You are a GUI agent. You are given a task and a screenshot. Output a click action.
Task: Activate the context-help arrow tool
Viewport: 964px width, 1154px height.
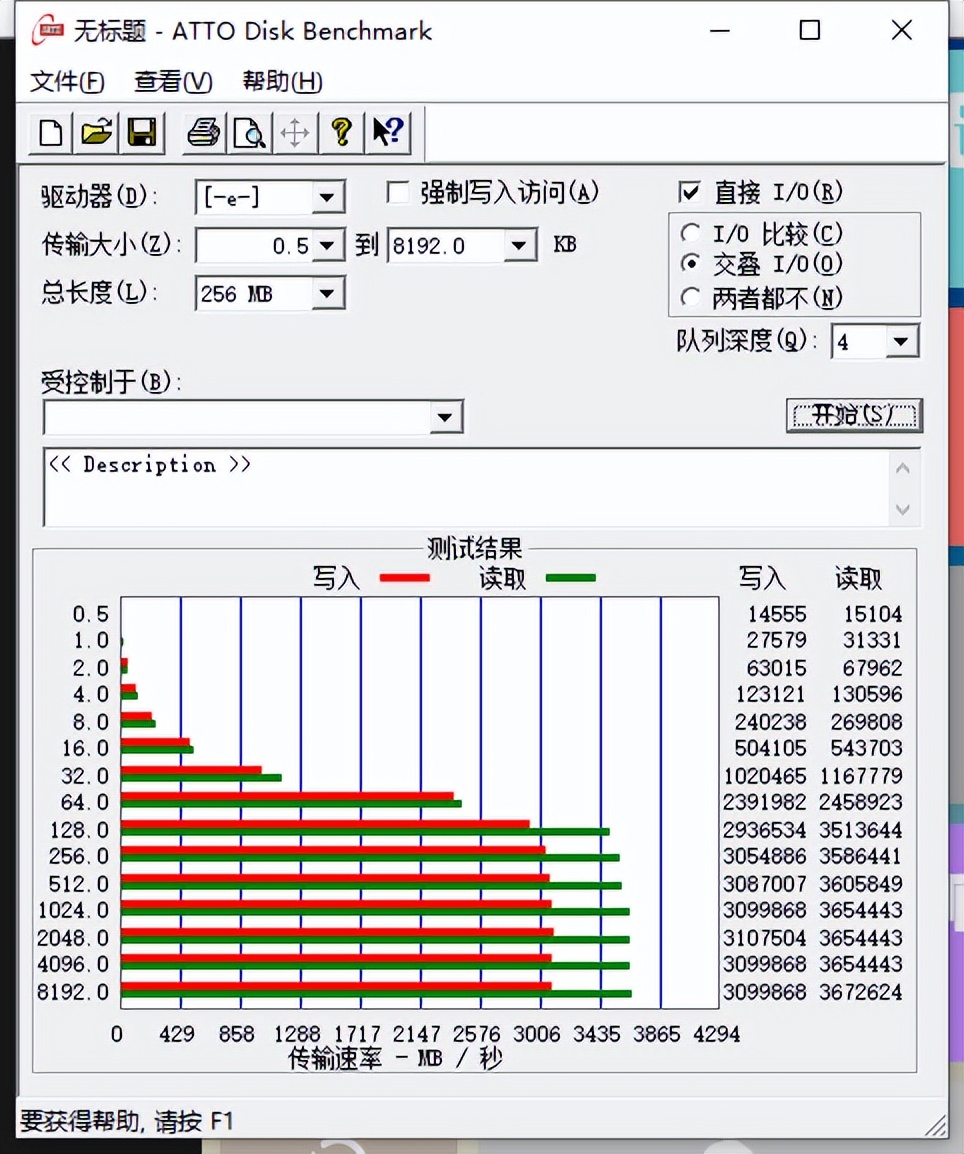coord(388,132)
